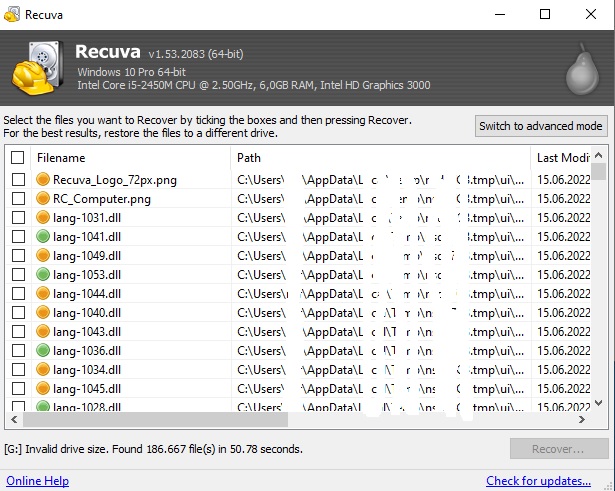Tick checkbox for lang-1044.dll

(18, 293)
